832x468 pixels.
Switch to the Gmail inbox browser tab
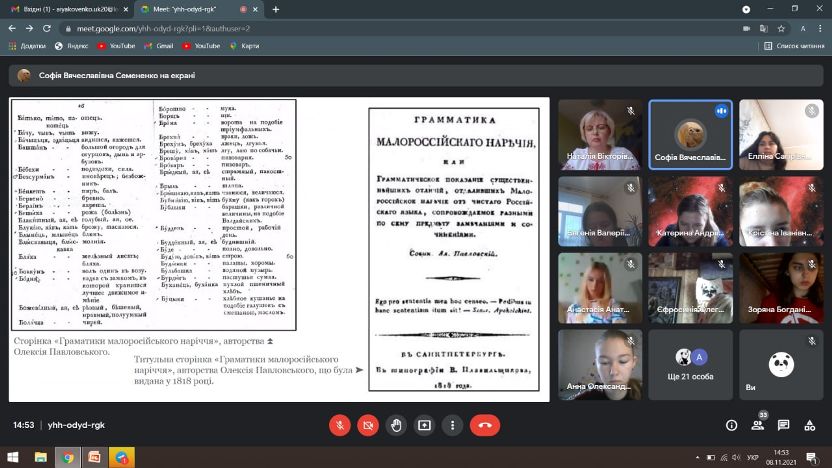tap(65, 9)
